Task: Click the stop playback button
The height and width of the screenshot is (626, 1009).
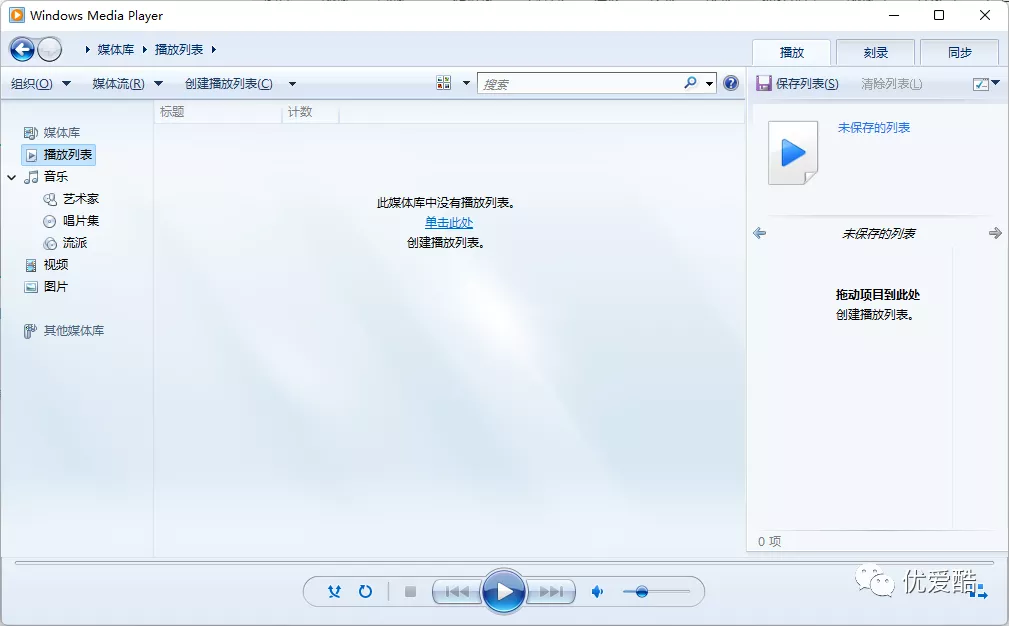Action: pos(411,591)
